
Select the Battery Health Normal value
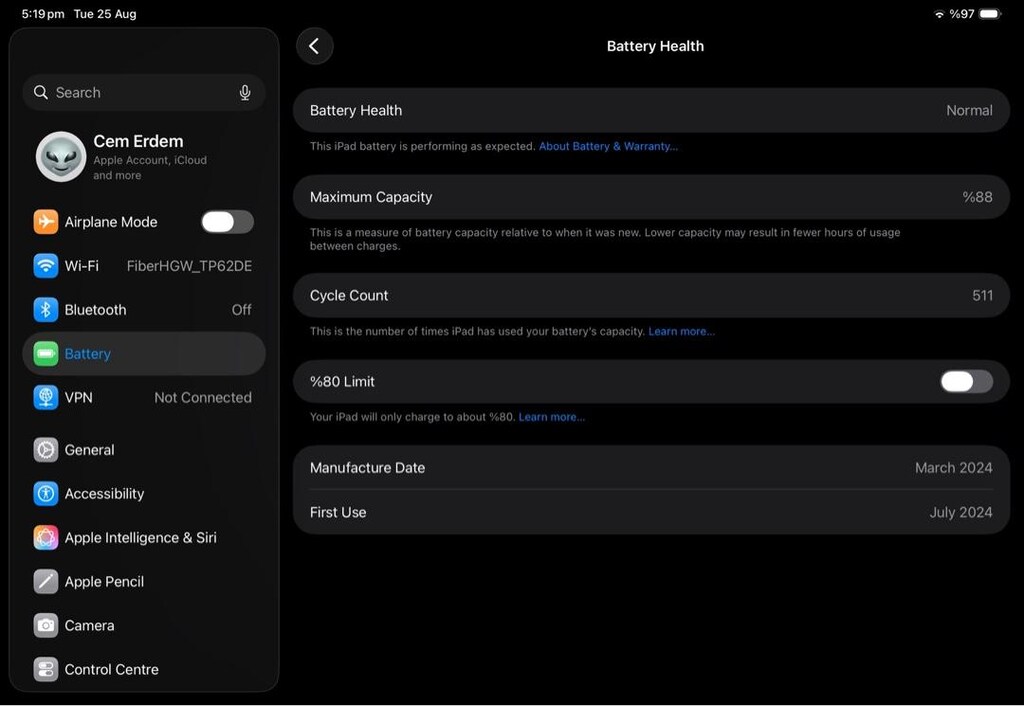(969, 110)
